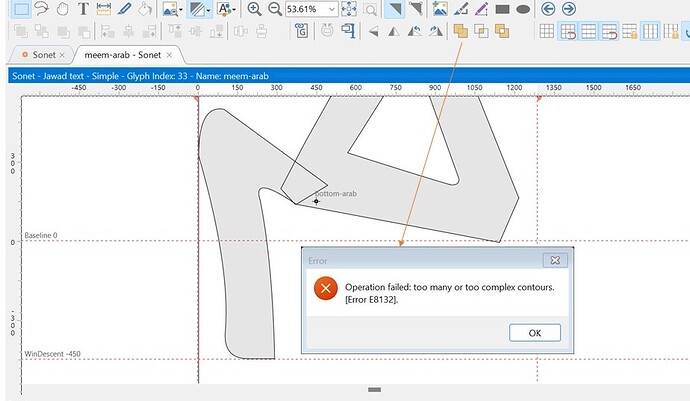Close the meem-arab - Sonet tab
This screenshot has height=401, width=690.
(x=169, y=55)
